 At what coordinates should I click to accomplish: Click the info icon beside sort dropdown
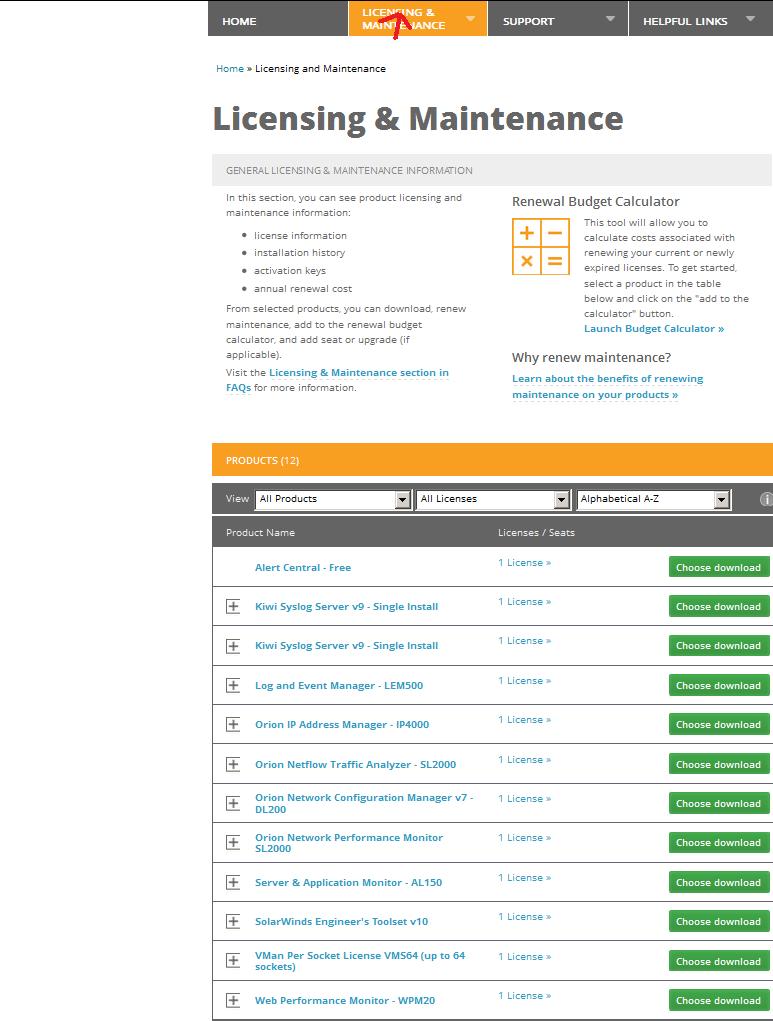[x=766, y=499]
